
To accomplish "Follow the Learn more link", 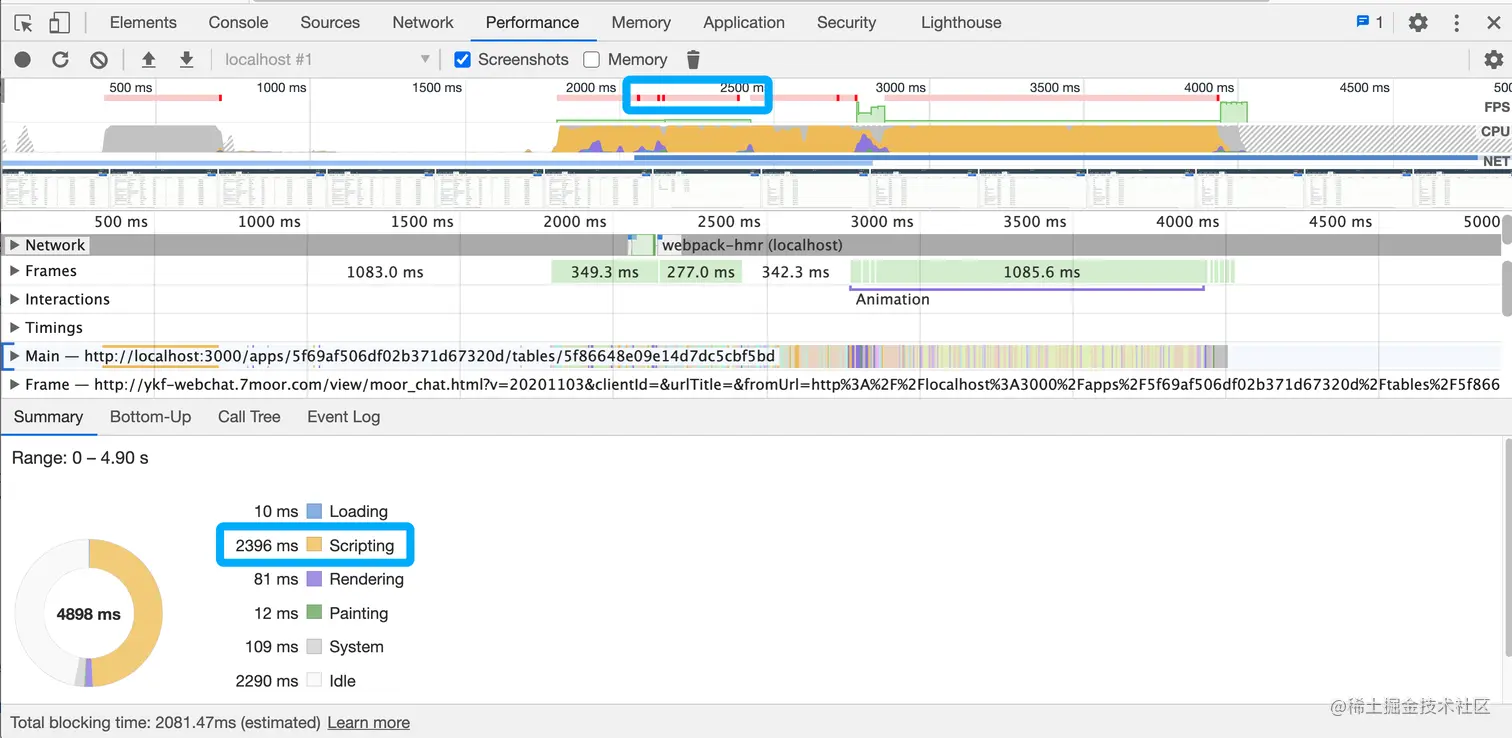I will [368, 722].
